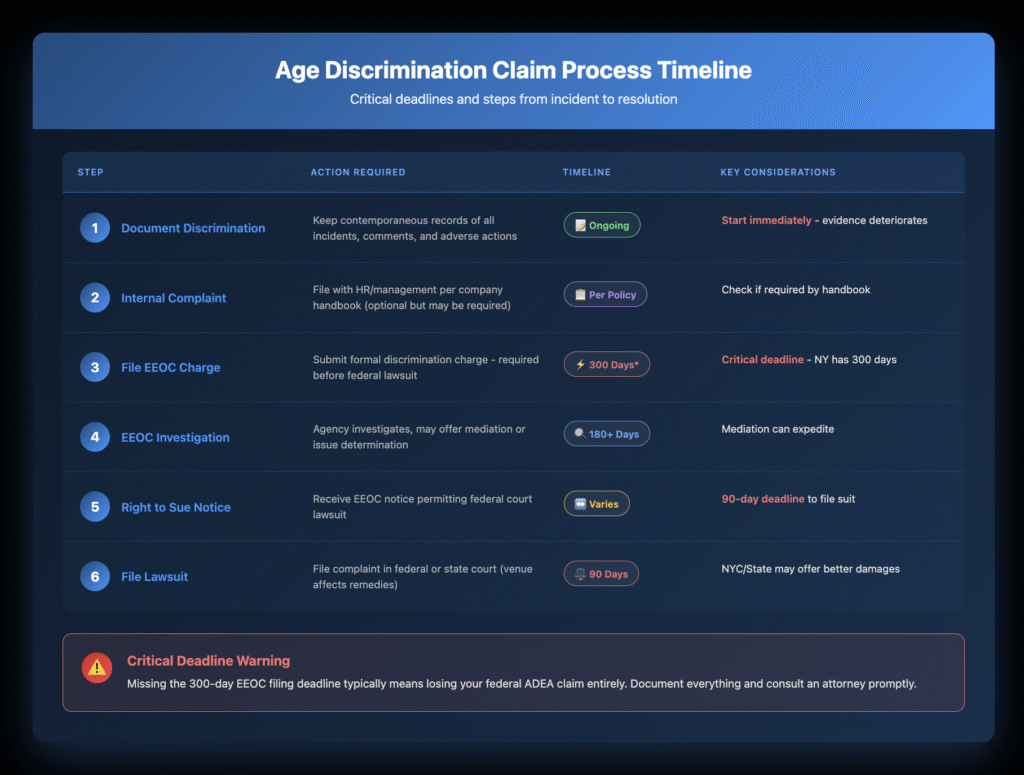Select the 180+ Days timeline badge
1024x775 pixels.
[x=606, y=434]
